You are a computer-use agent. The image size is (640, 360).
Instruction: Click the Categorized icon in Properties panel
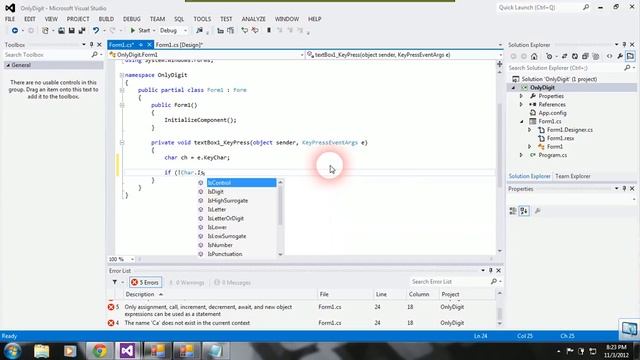coord(513,211)
